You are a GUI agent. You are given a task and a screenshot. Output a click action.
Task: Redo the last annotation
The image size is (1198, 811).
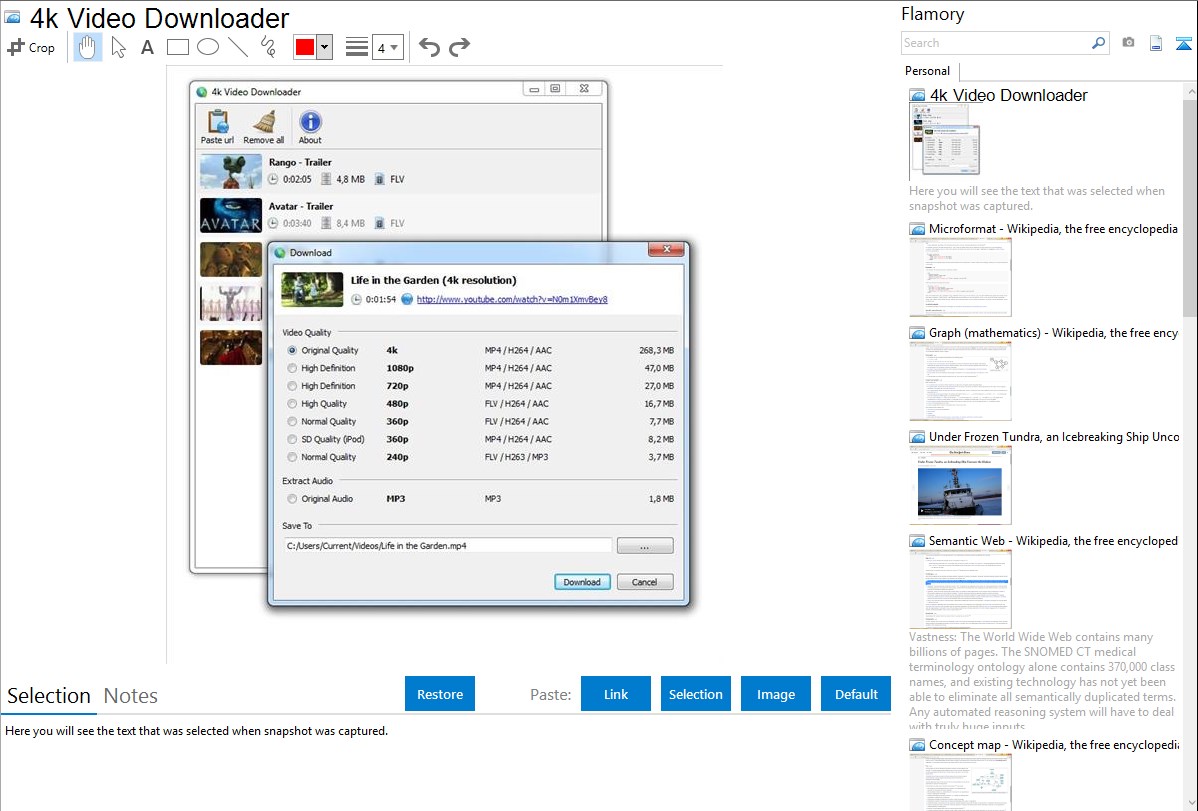pos(459,47)
